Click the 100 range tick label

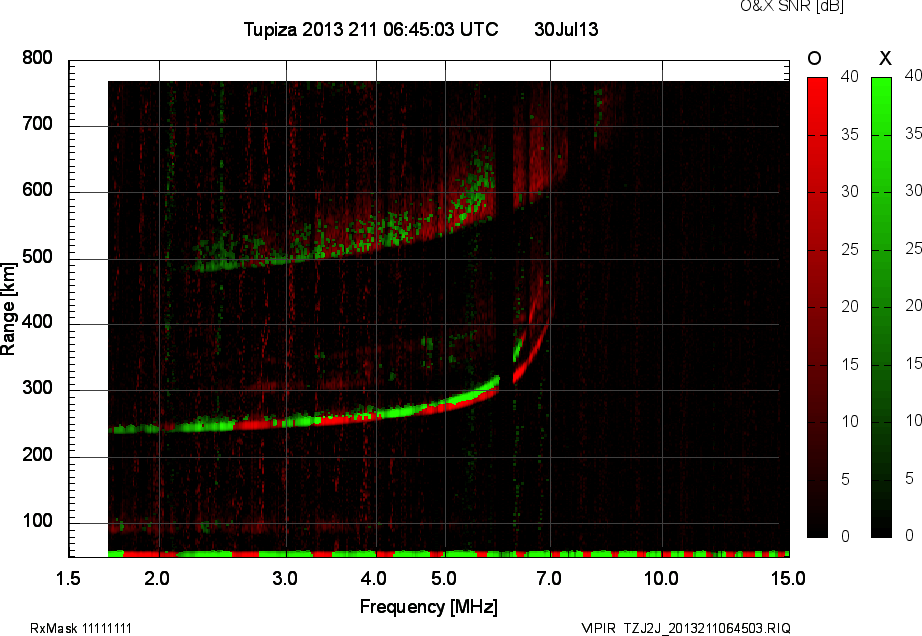37,521
